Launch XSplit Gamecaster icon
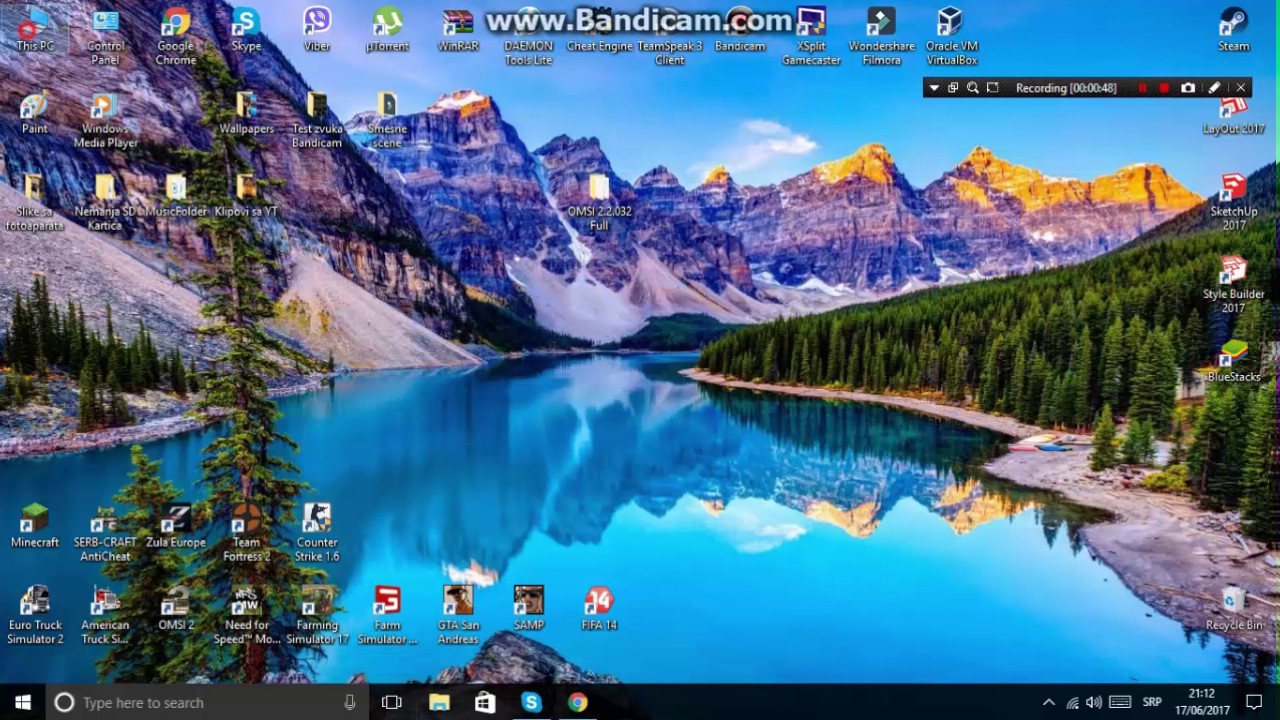Image resolution: width=1280 pixels, height=720 pixels. pyautogui.click(x=811, y=38)
